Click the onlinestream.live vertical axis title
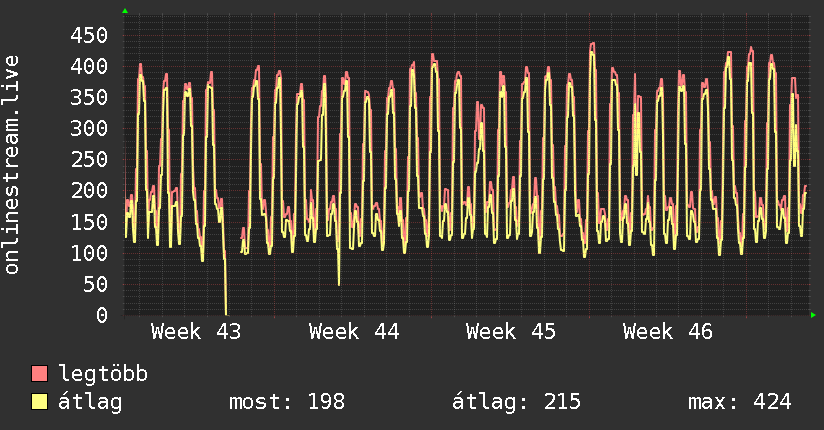Screen dimensions: 824x430 [12, 165]
